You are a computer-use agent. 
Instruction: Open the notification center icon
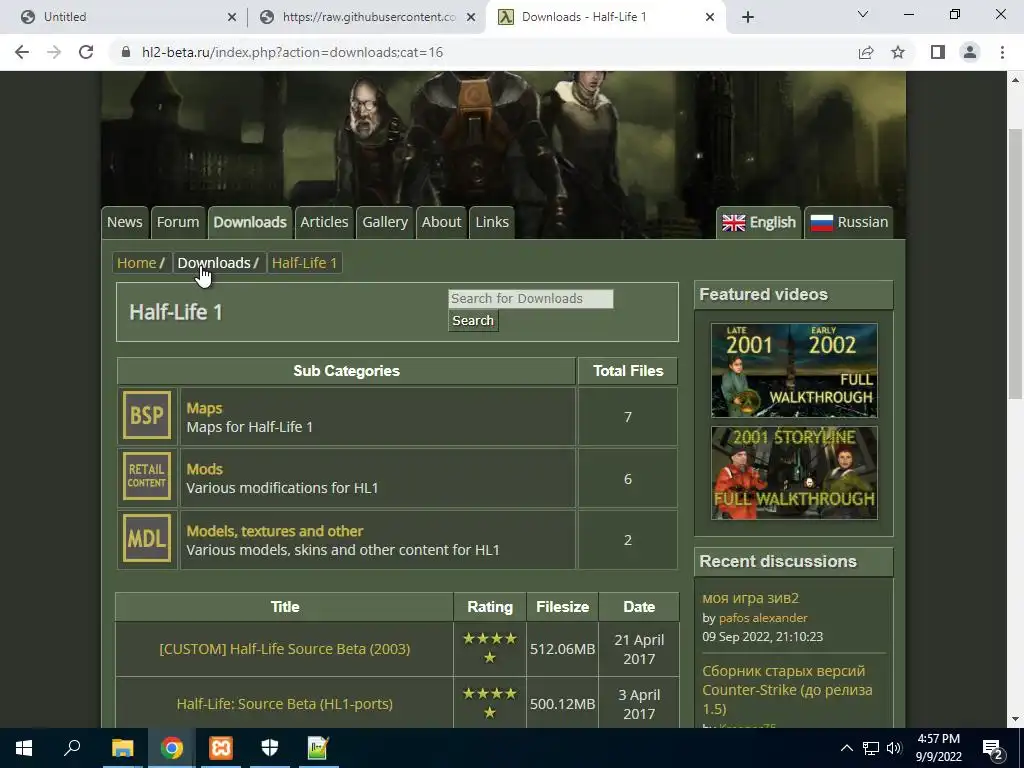pyautogui.click(x=992, y=748)
